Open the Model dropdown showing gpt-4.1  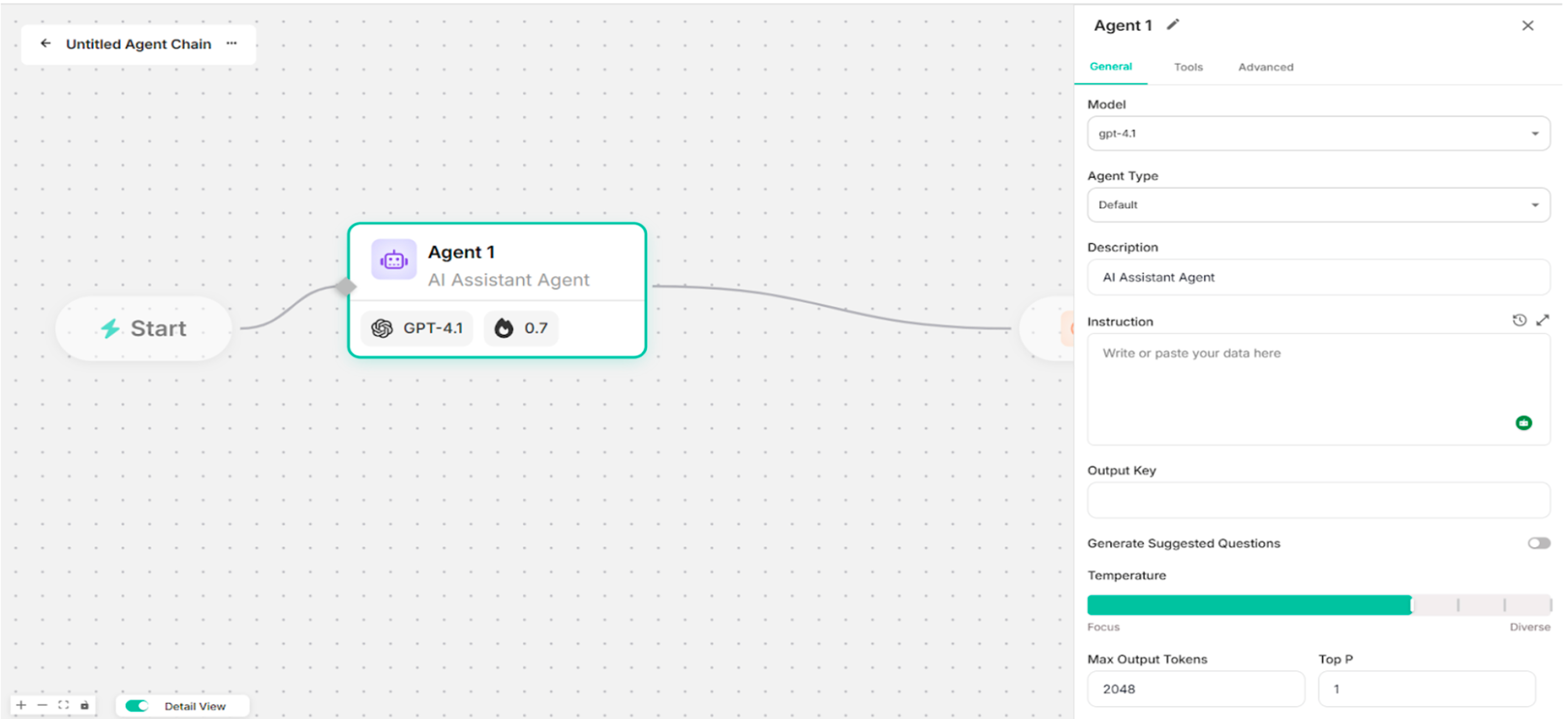(1318, 133)
